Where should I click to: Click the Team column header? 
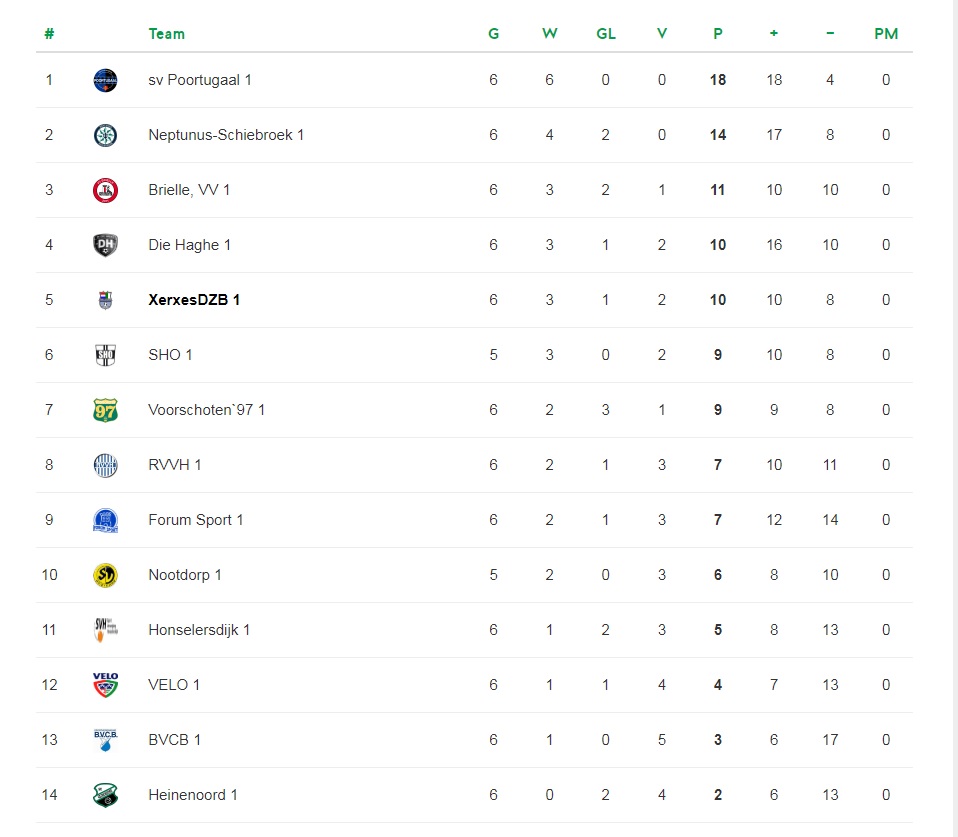pyautogui.click(x=166, y=33)
